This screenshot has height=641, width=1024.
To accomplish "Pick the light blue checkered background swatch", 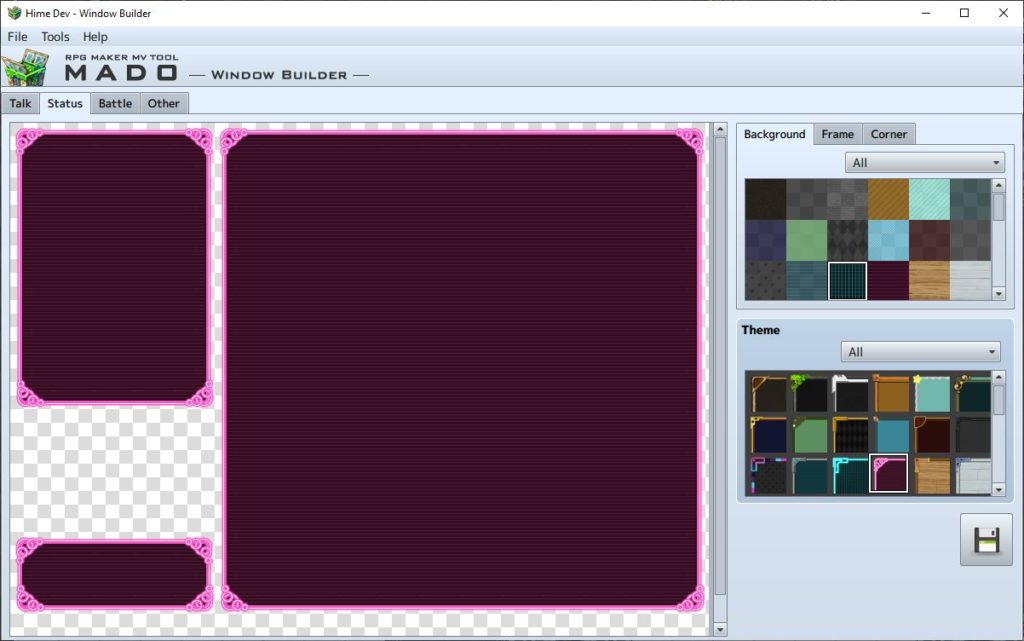I will coord(888,240).
